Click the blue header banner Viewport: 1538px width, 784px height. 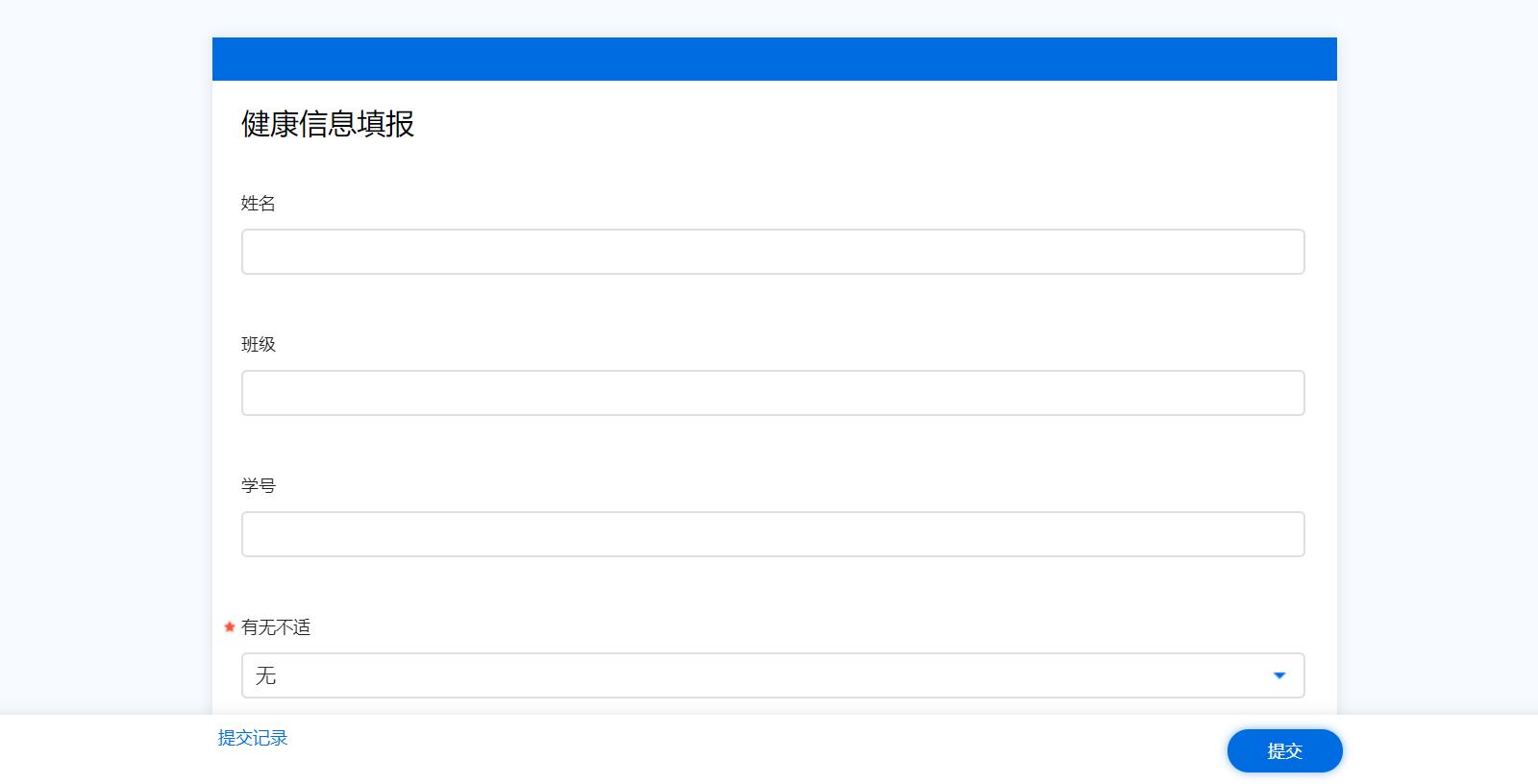click(x=774, y=59)
